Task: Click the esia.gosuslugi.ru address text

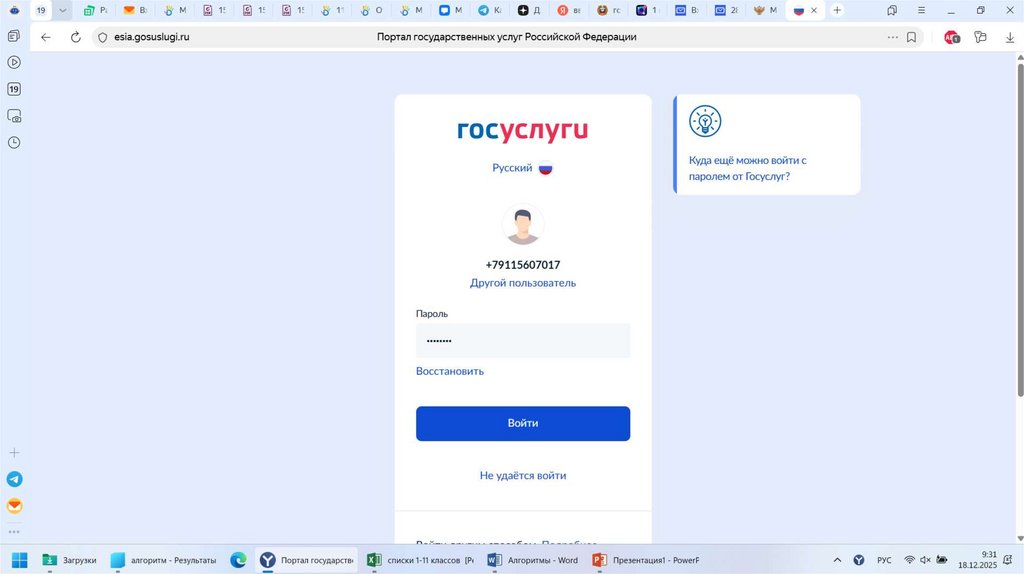Action: point(152,37)
